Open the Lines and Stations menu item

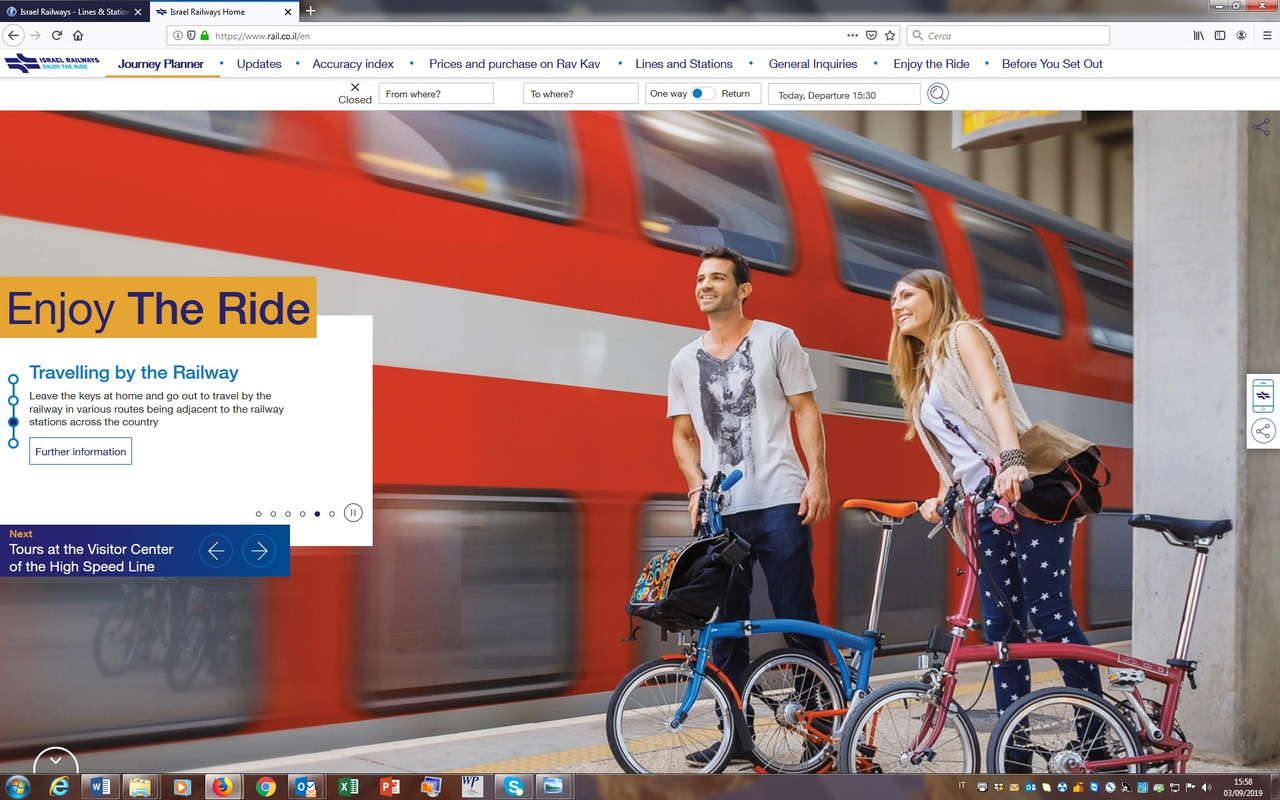pos(684,64)
